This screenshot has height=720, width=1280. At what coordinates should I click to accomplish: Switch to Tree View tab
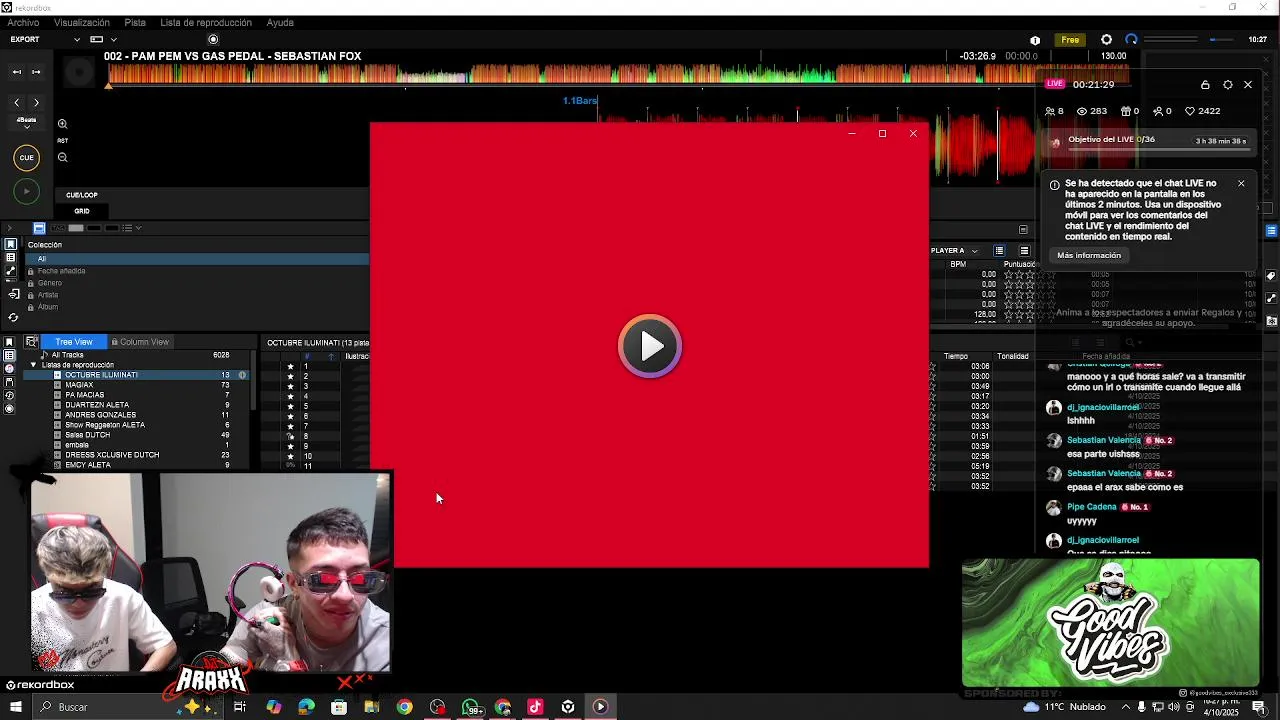coord(74,342)
